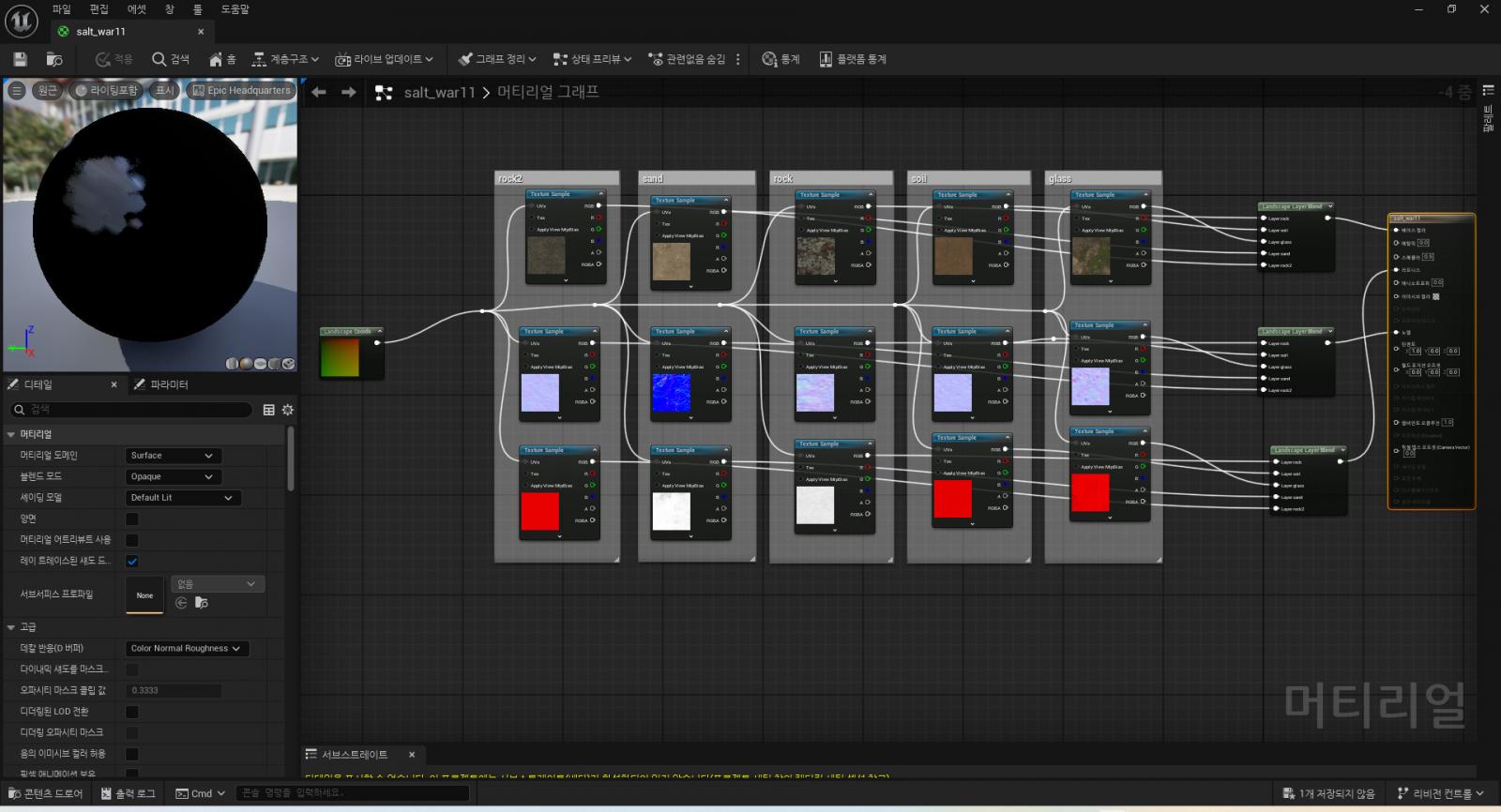Disable ray tracing shadow checkbox
Screen dimensions: 1501x812
click(132, 561)
